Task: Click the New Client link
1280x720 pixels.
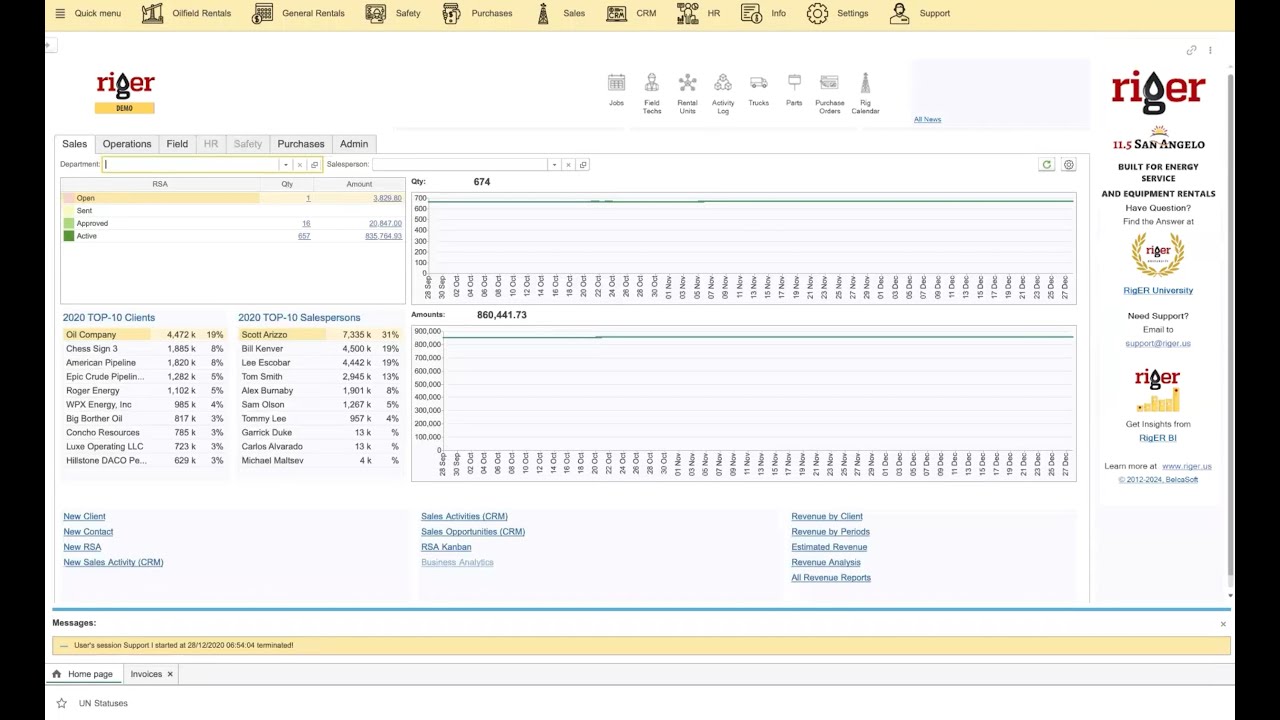Action: pyautogui.click(x=84, y=517)
